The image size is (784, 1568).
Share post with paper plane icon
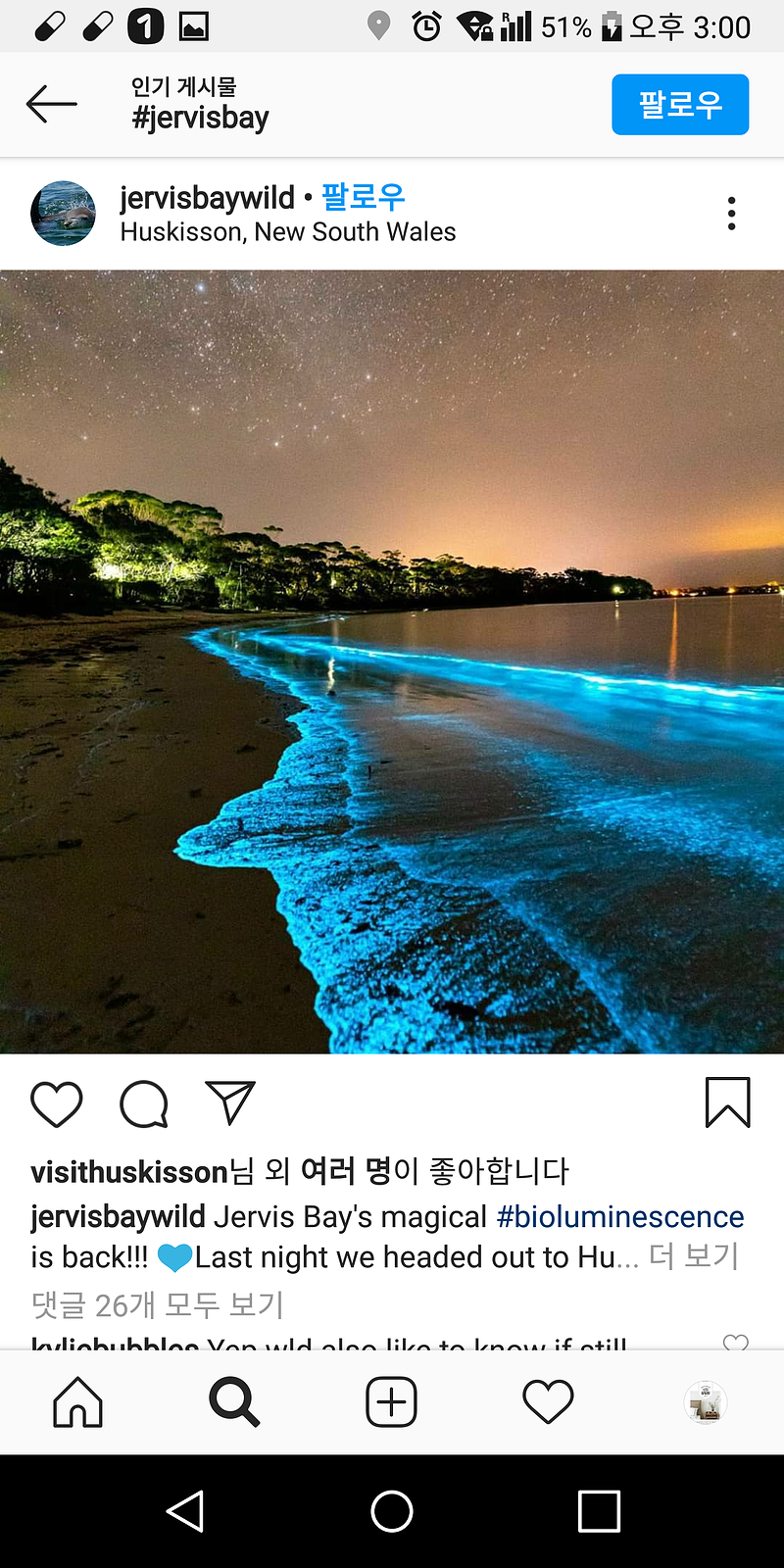(230, 1102)
